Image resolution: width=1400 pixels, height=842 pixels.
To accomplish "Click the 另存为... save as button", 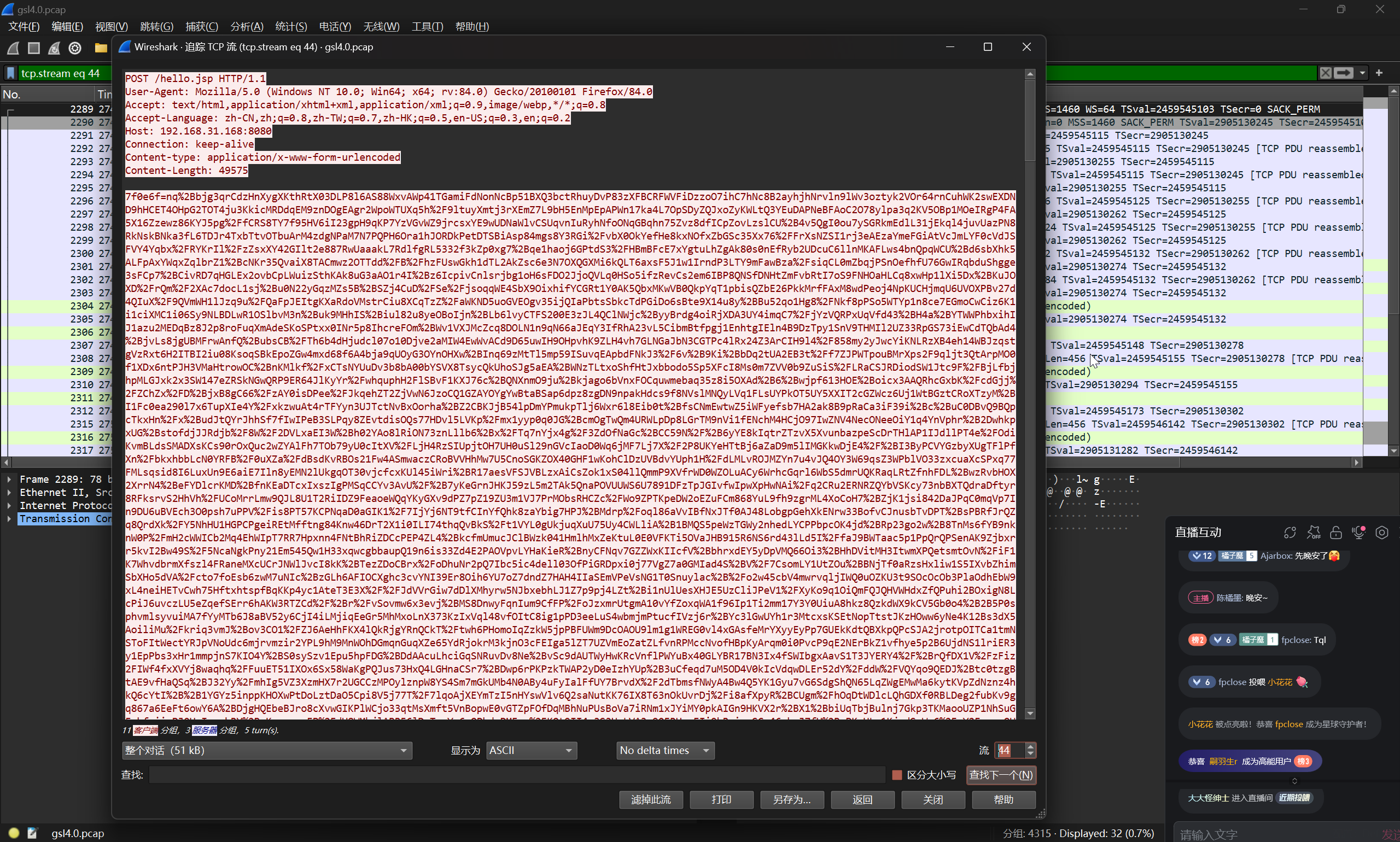I will pyautogui.click(x=792, y=799).
